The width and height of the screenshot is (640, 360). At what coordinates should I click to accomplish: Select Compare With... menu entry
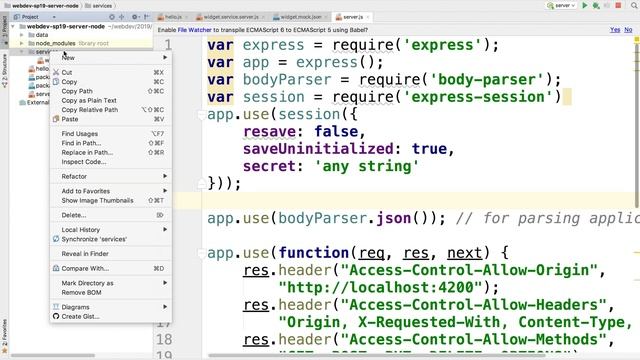coord(110,269)
